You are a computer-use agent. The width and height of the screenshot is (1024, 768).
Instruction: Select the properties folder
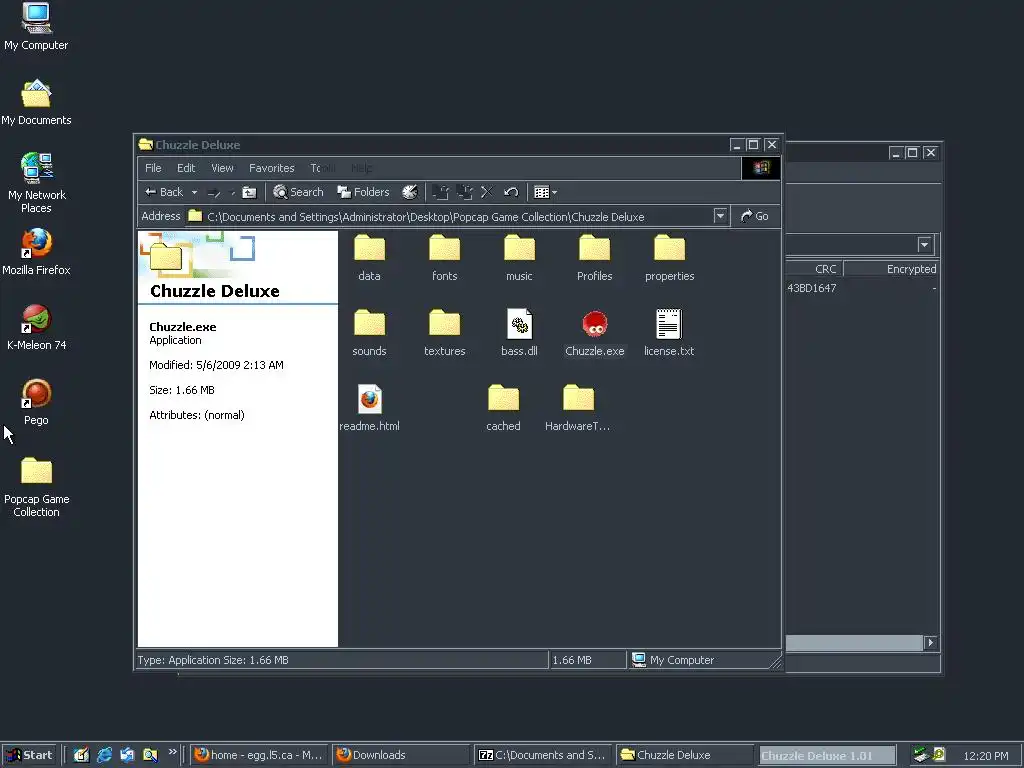click(669, 259)
